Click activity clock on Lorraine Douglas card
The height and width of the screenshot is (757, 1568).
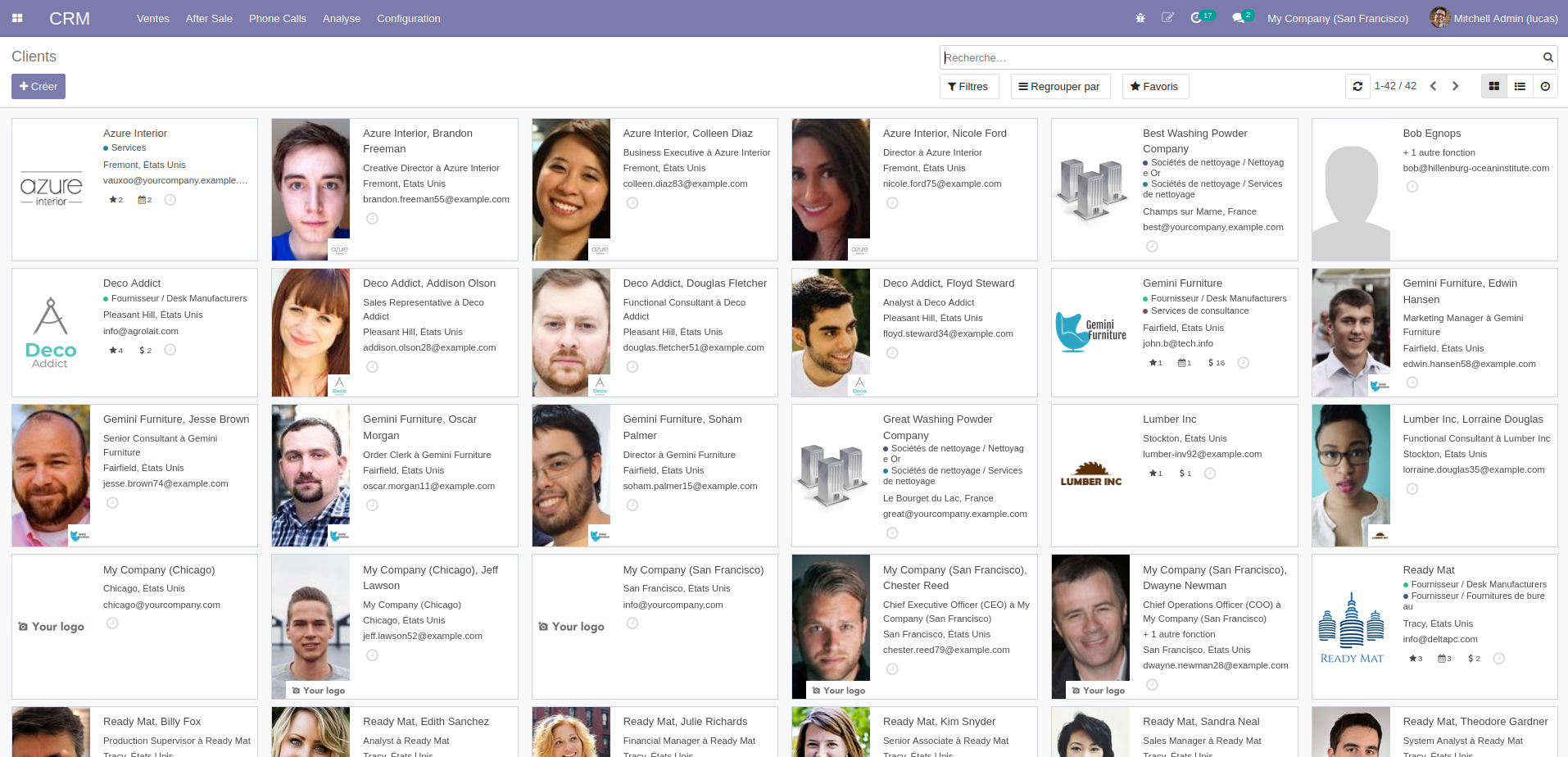pos(1412,489)
